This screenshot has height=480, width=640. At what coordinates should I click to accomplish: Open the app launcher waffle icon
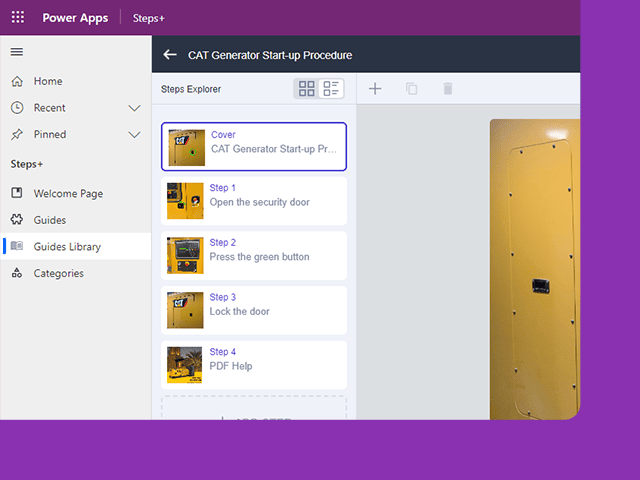pos(18,18)
